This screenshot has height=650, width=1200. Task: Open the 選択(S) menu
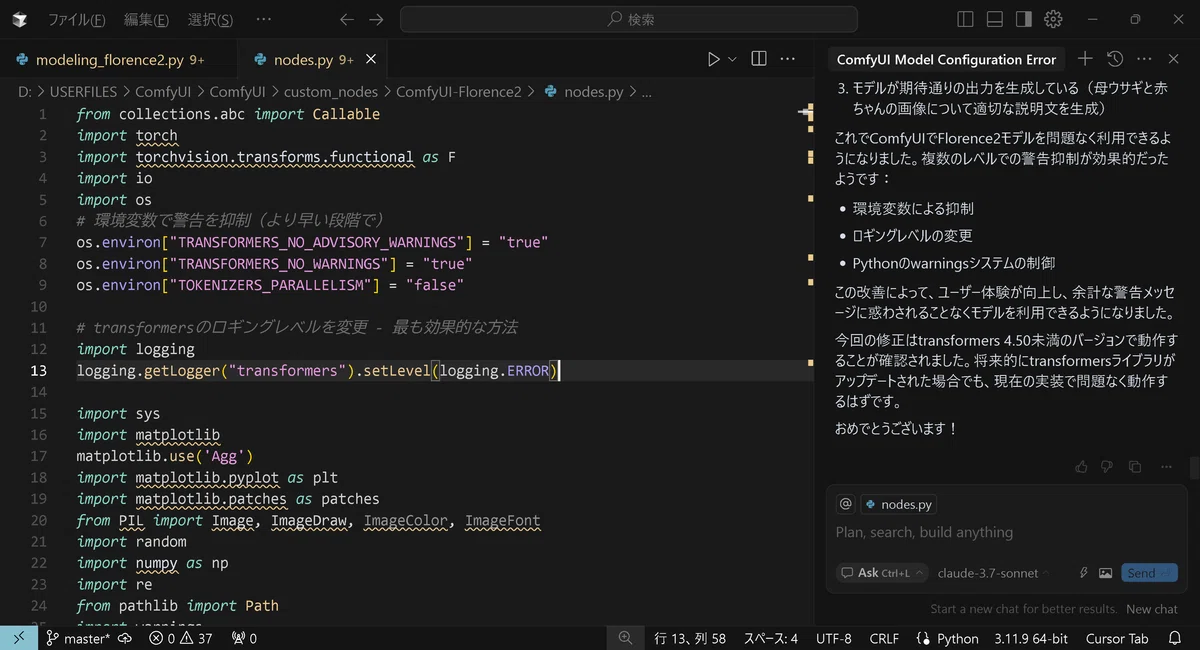[x=210, y=19]
